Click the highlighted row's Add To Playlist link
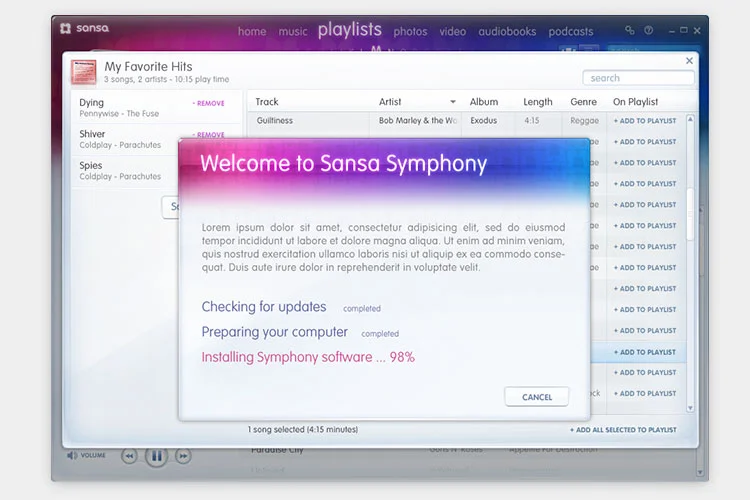The width and height of the screenshot is (750, 500). [x=645, y=352]
